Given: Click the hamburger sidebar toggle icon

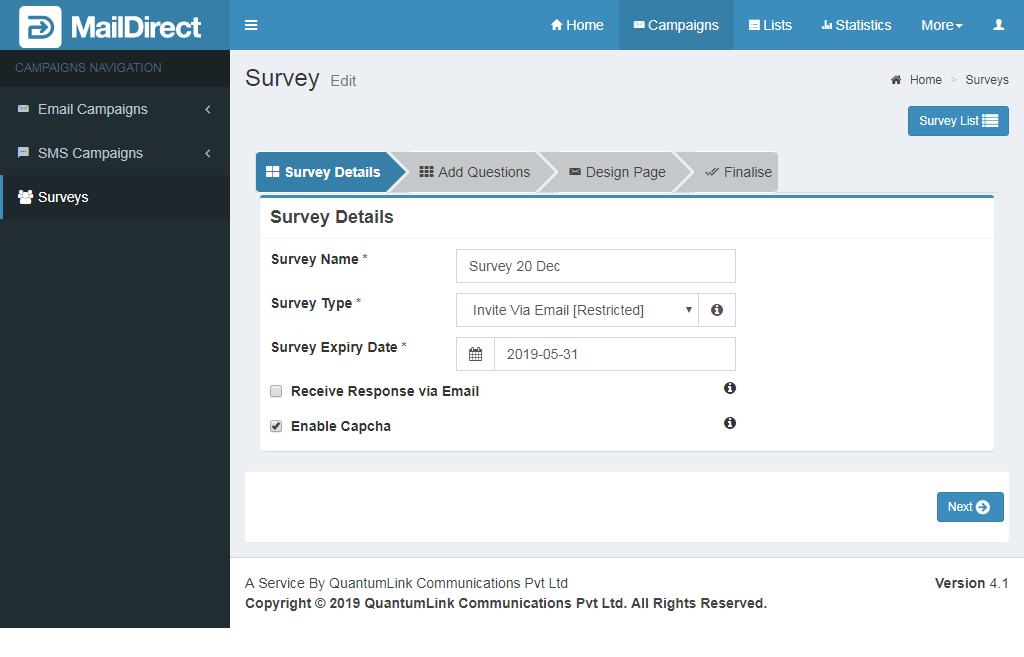Looking at the screenshot, I should click(251, 25).
